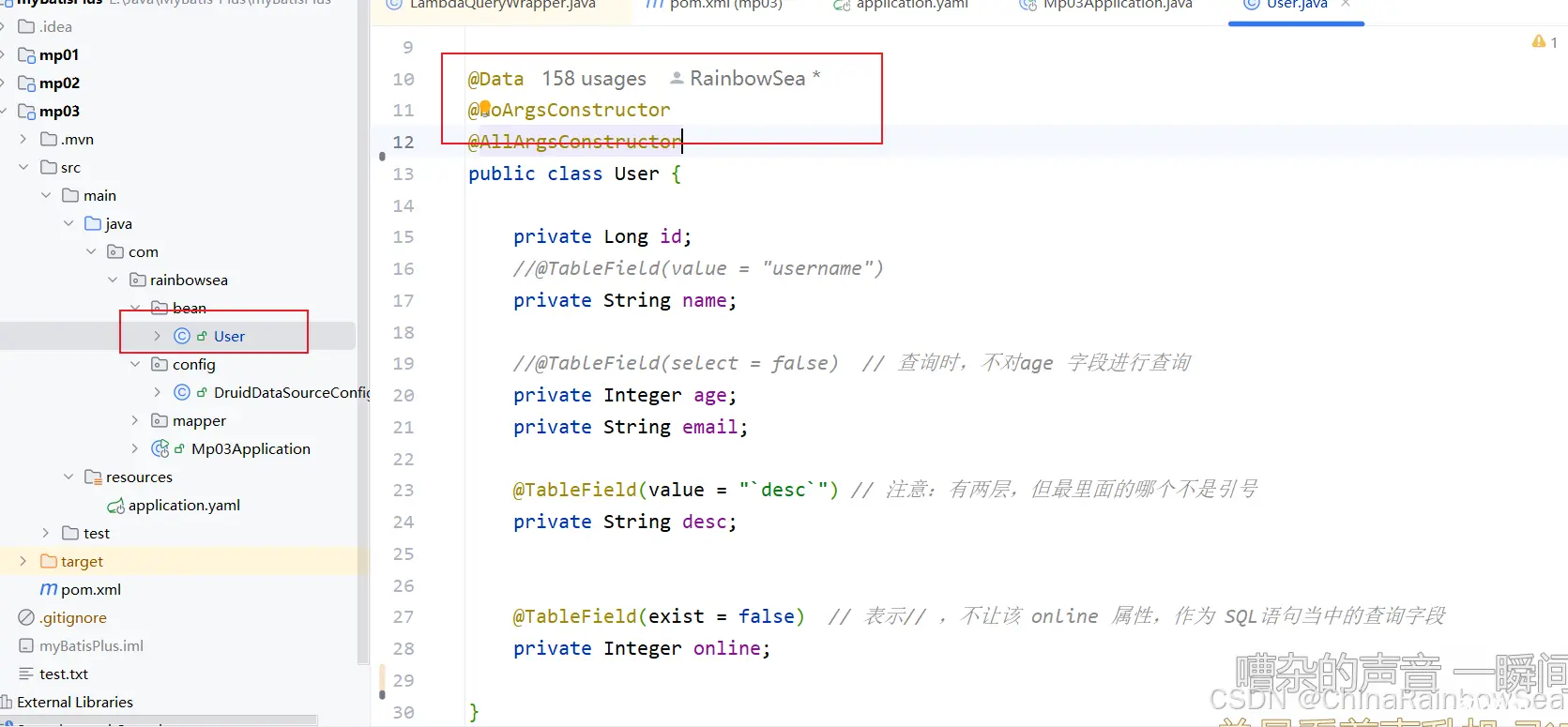Collapse the rainbowsea package

click(x=113, y=280)
